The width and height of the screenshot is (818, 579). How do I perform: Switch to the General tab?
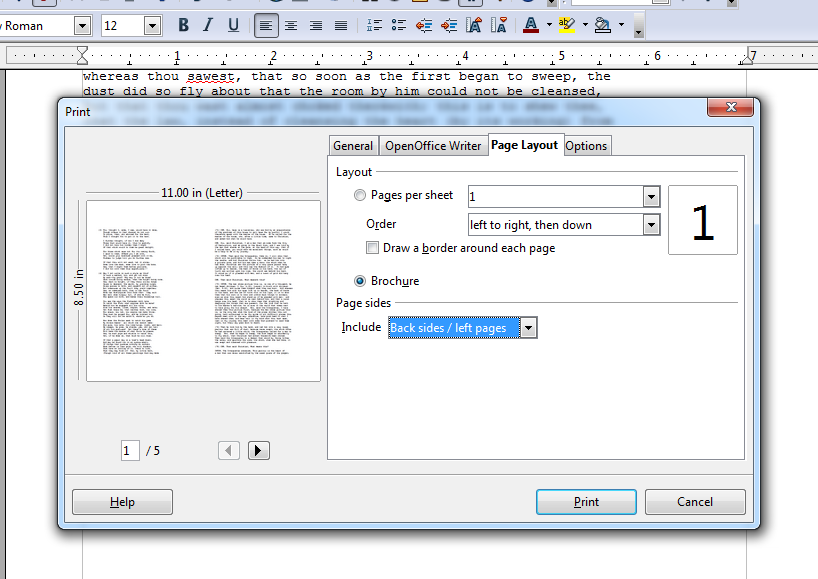click(x=353, y=146)
